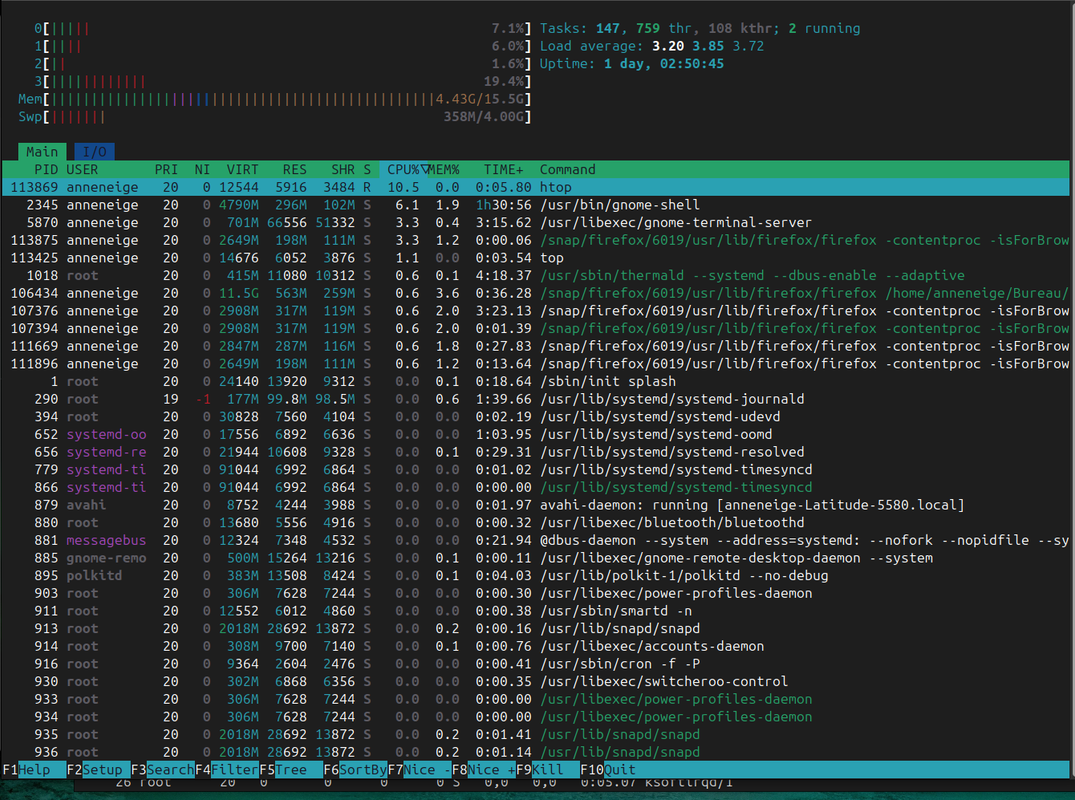The height and width of the screenshot is (800, 1075).
Task: Click F9 Kill in bottom bar
Action: [548, 770]
